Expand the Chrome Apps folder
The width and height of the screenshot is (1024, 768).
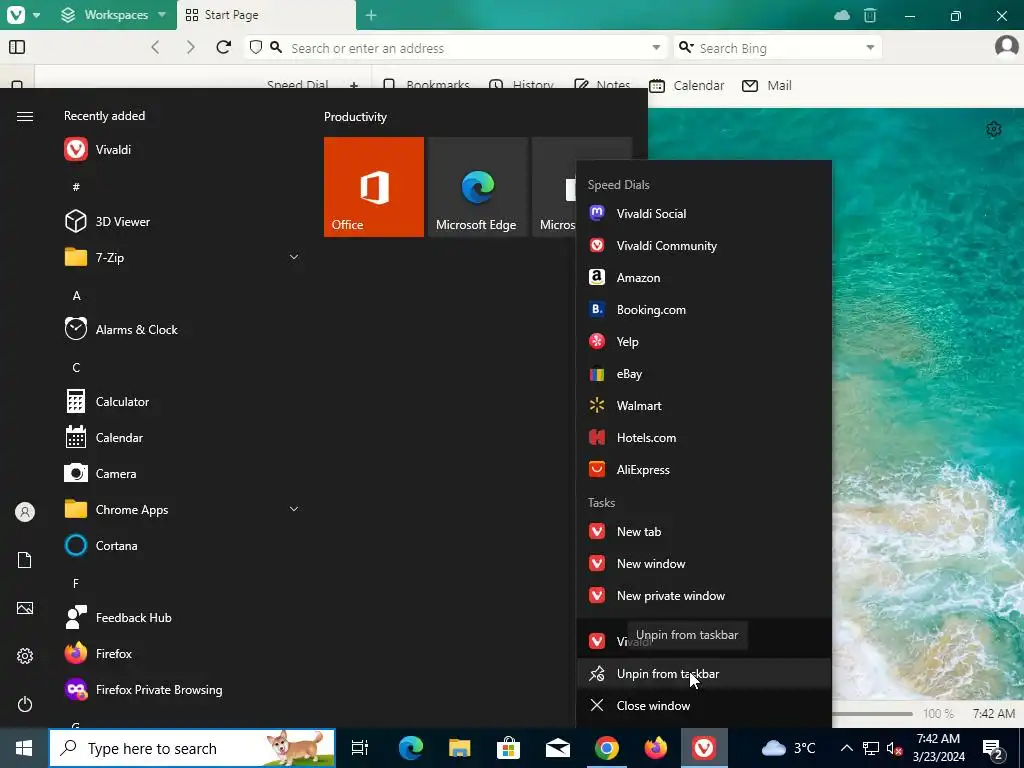[294, 509]
